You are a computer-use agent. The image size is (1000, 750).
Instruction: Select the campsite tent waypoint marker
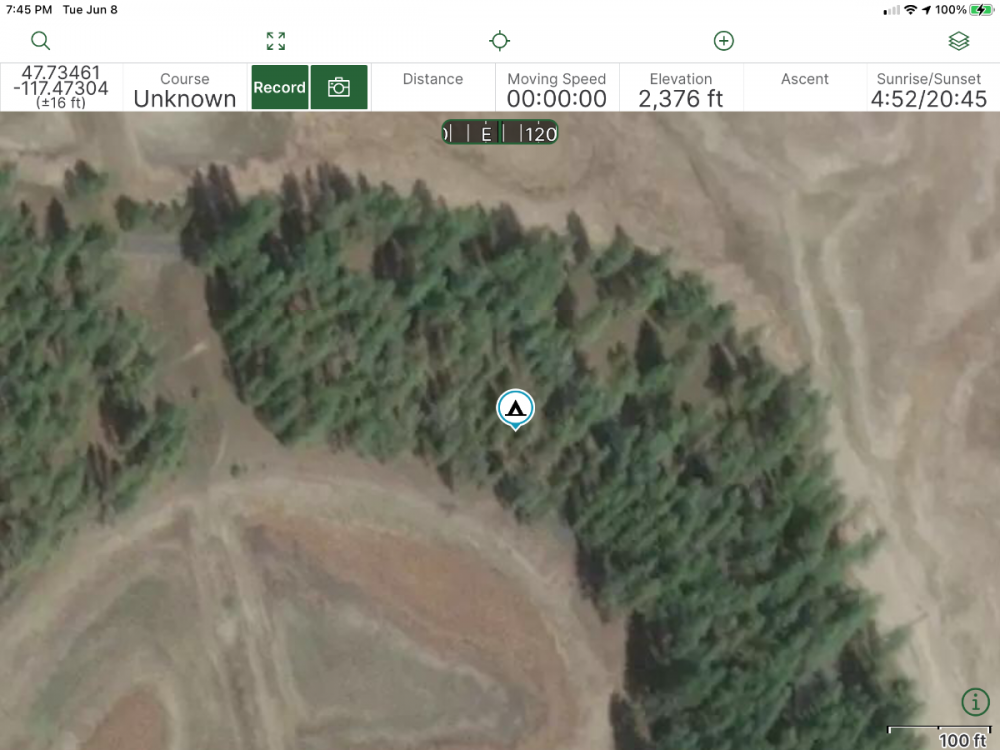pos(515,408)
